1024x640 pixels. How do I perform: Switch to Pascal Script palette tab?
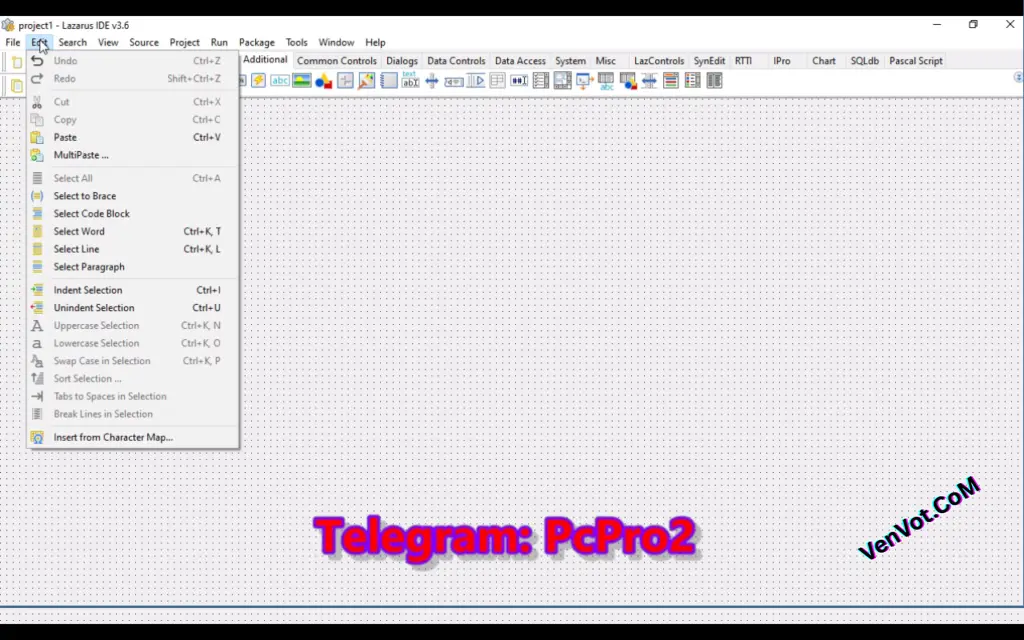[x=916, y=61]
